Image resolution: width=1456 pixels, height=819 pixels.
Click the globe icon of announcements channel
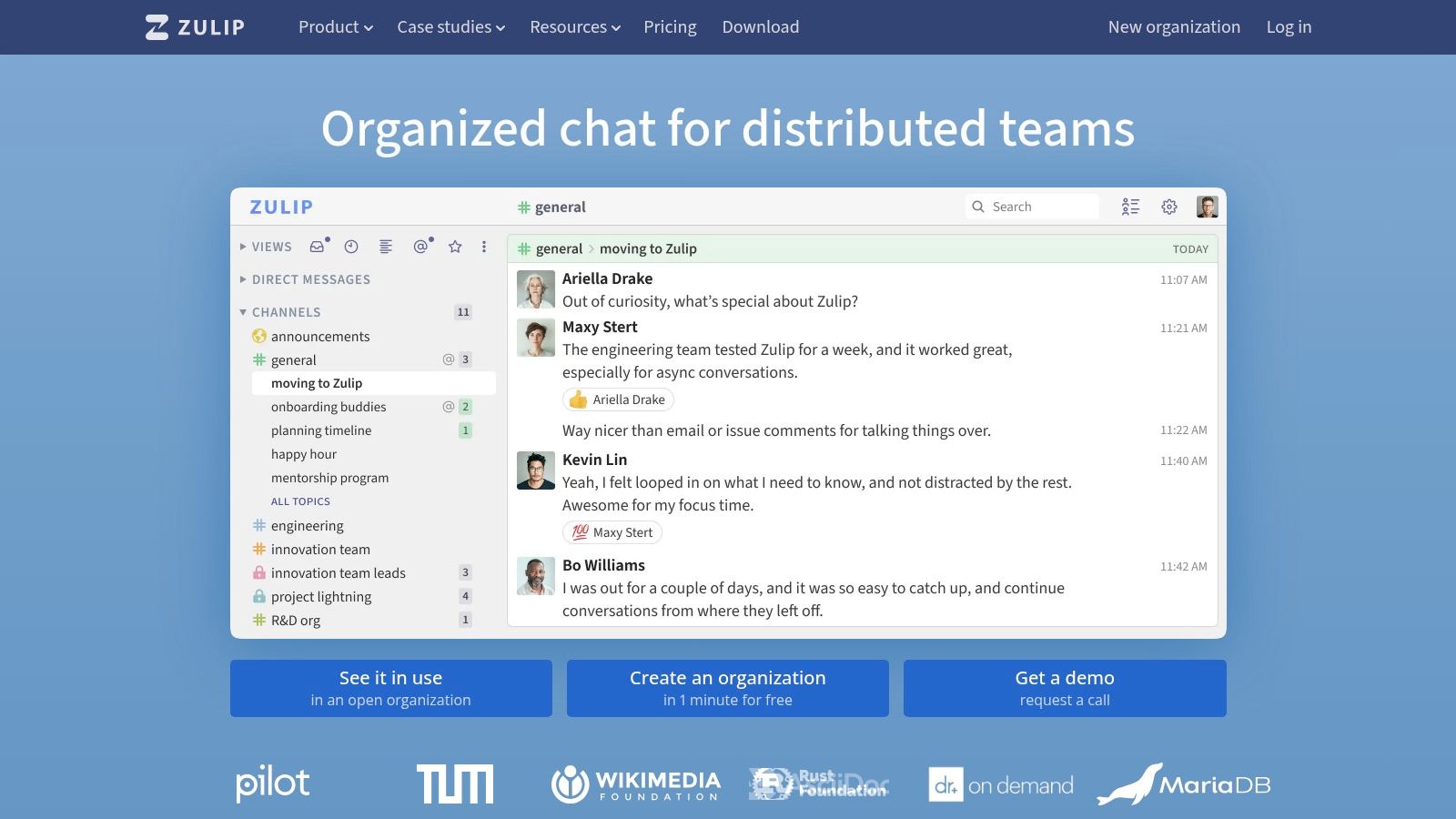pyautogui.click(x=259, y=336)
